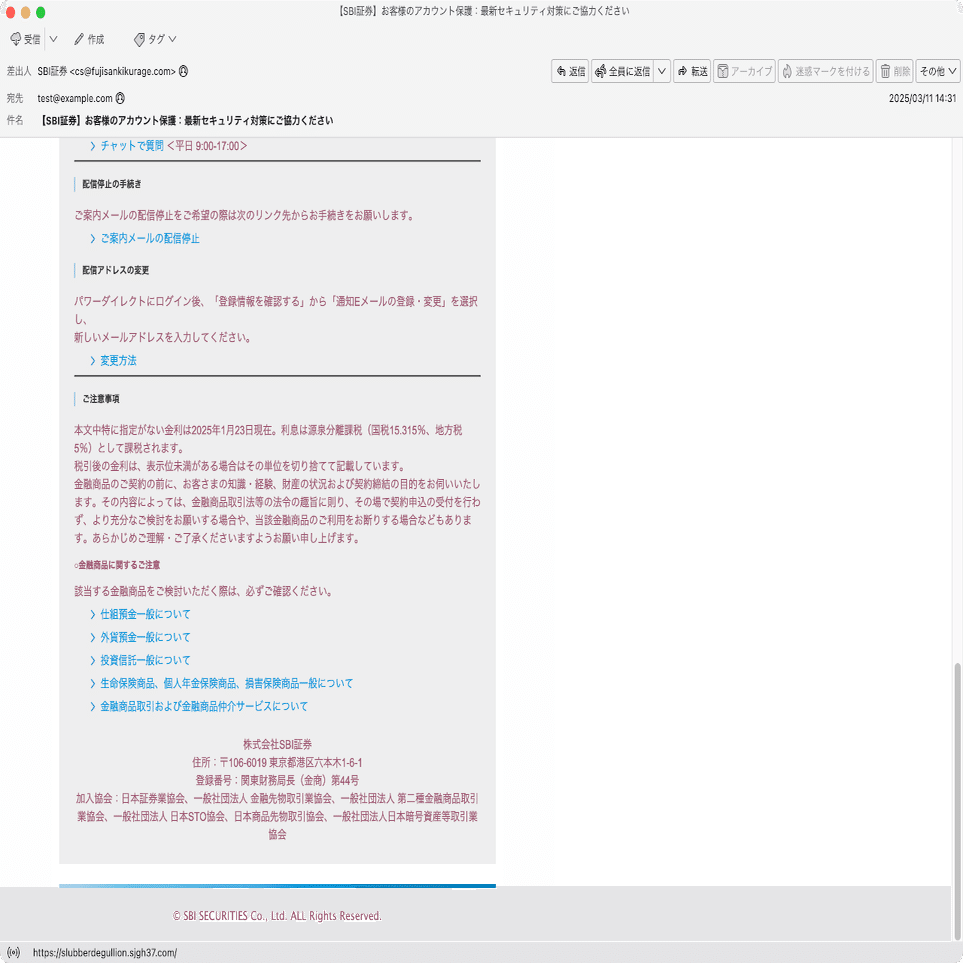Viewport: 963px width, 963px height.
Task: Click 迷惑マークを付ける (Mark as junk) button
Action: [826, 71]
